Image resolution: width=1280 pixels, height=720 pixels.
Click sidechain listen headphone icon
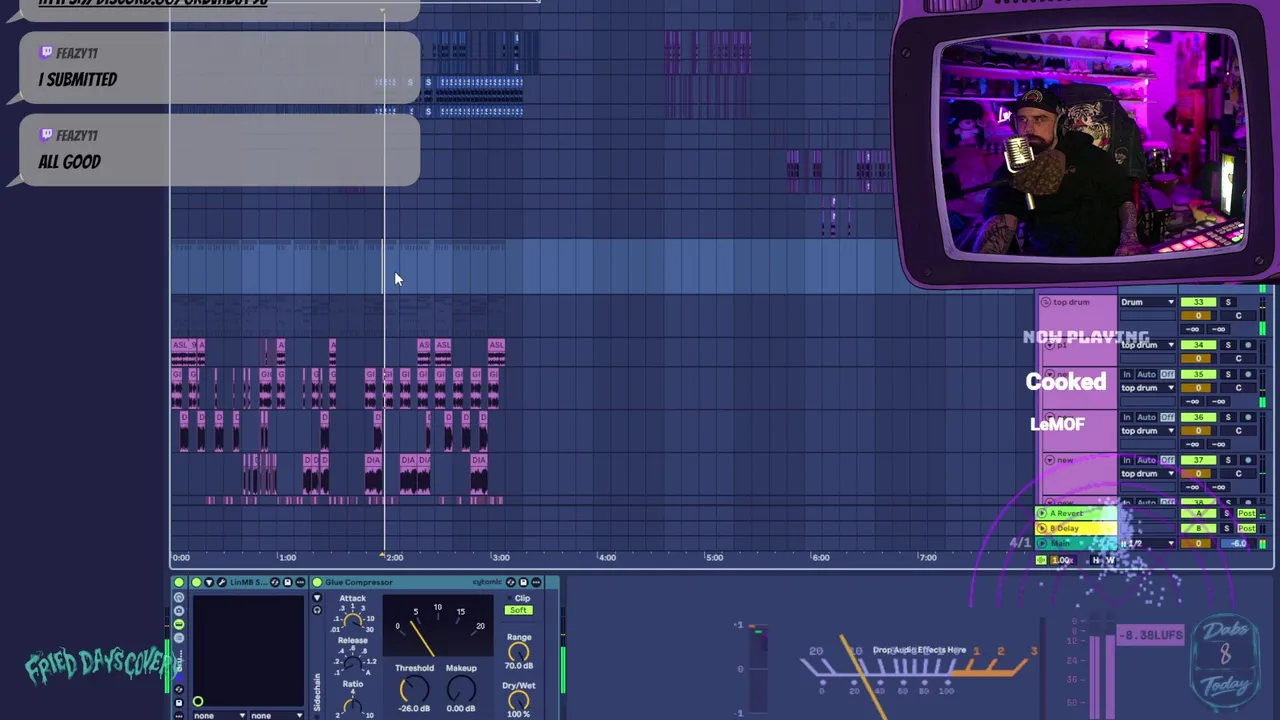click(x=317, y=610)
